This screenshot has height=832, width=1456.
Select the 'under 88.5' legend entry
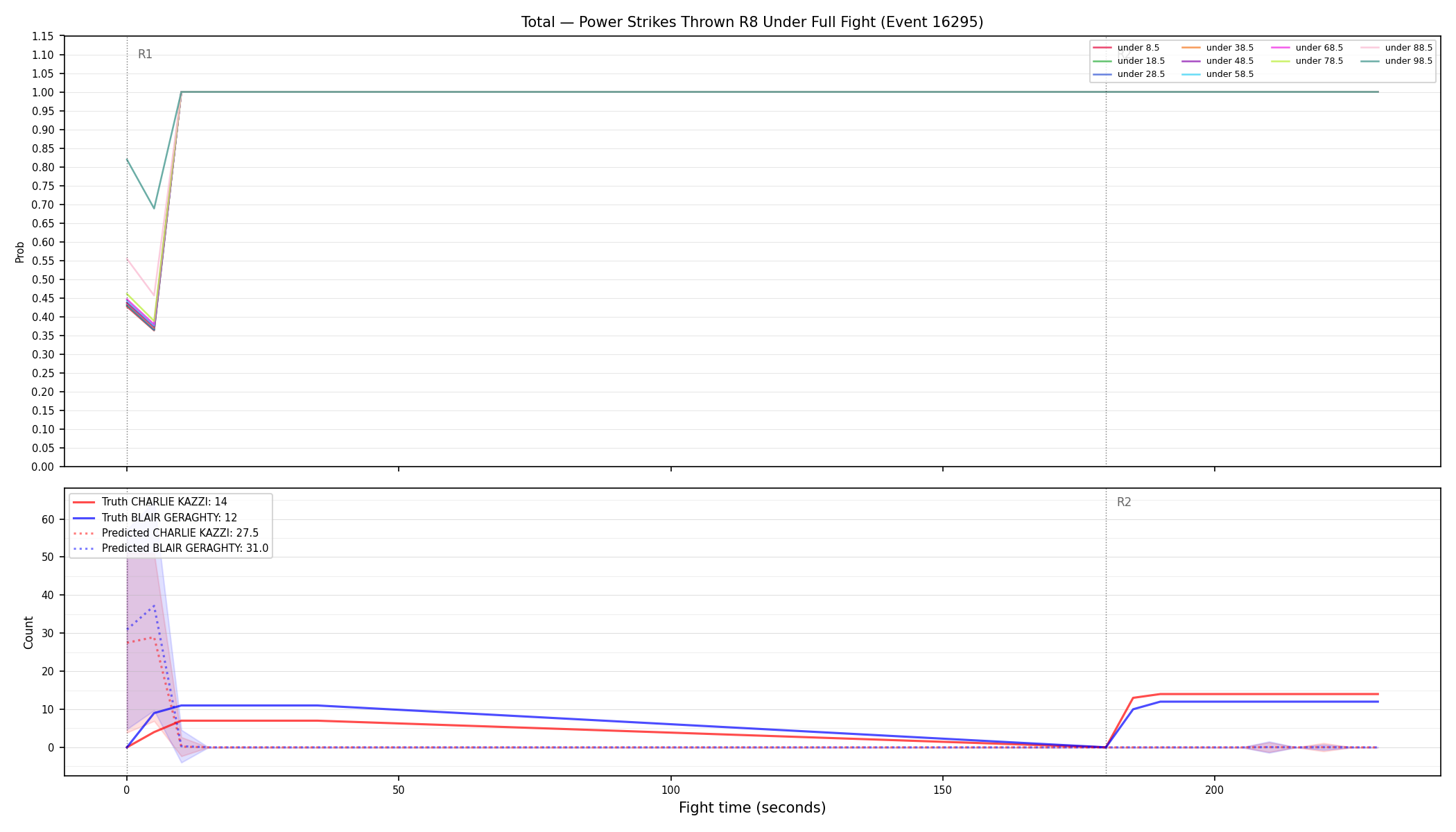point(1396,48)
